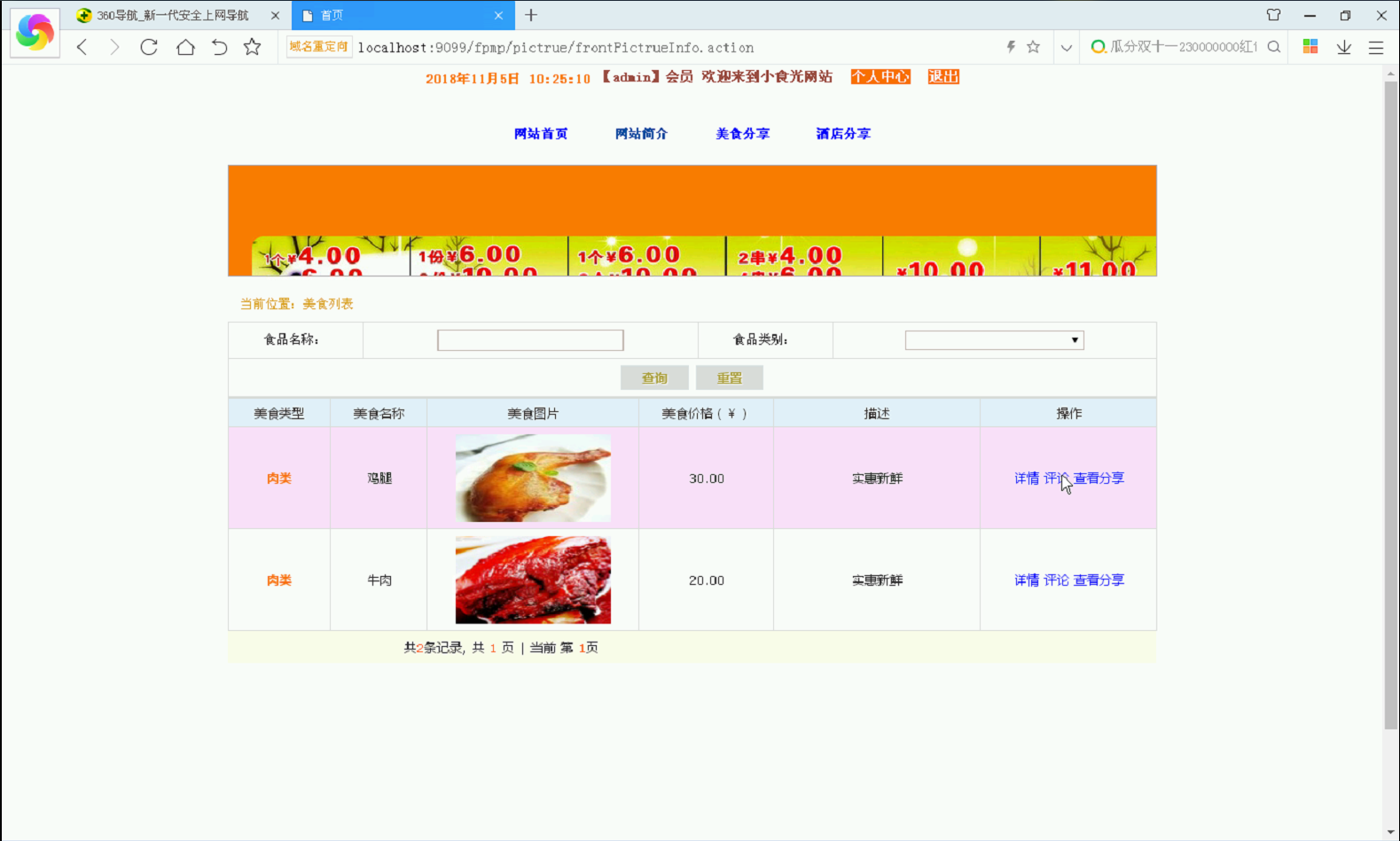Open 查看分享 for 牛肉 row
This screenshot has height=841, width=1400.
coord(1099,580)
